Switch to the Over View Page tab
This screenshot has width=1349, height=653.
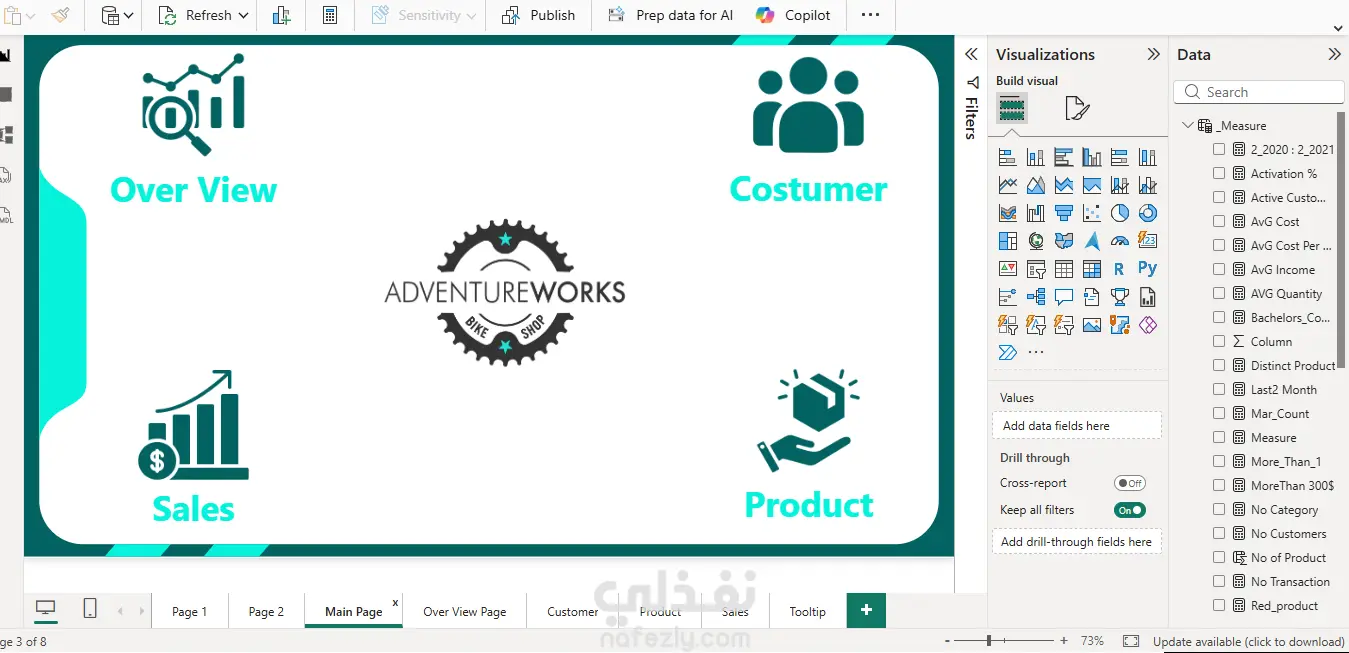click(465, 611)
